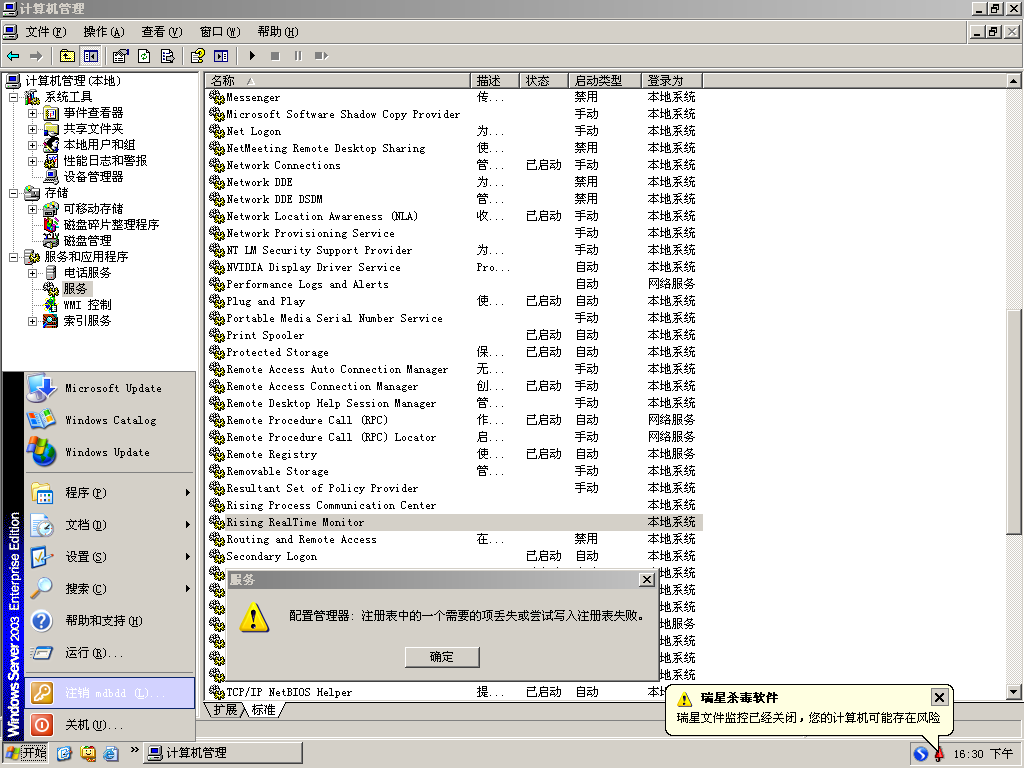Image resolution: width=1024 pixels, height=768 pixels.
Task: Open 设置(S) submenu in Start menu
Action: (x=110, y=556)
